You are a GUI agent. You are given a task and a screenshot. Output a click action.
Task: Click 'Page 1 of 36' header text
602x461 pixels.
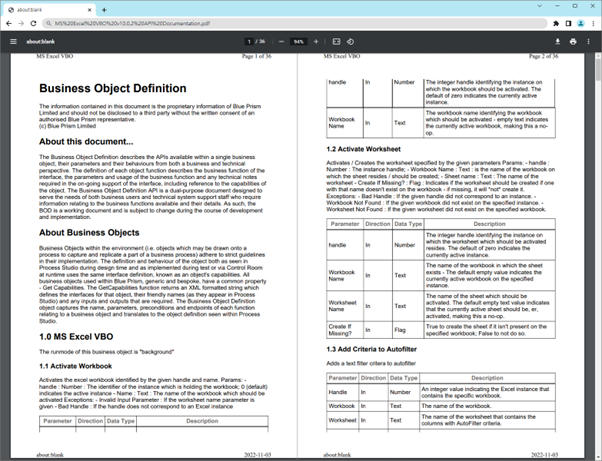tap(256, 56)
